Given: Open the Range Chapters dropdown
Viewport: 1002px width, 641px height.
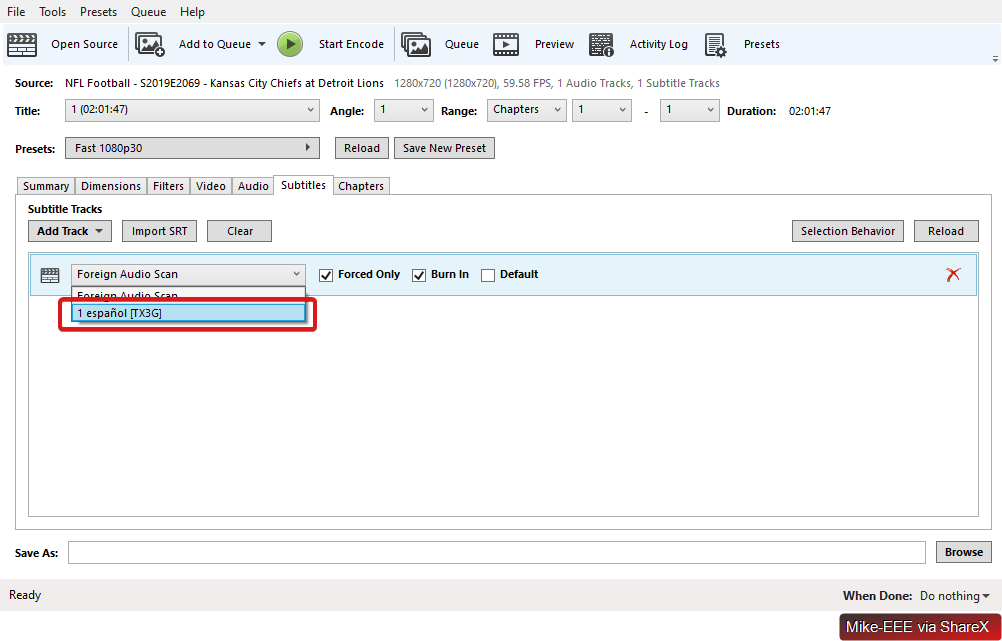Looking at the screenshot, I should (x=526, y=110).
